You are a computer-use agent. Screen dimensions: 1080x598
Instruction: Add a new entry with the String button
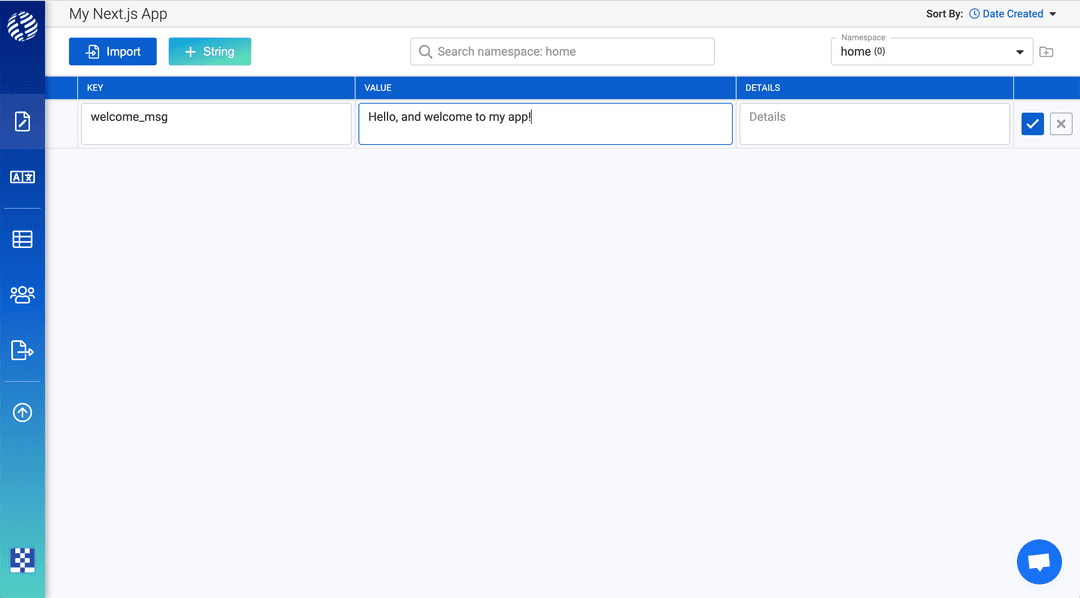pyautogui.click(x=209, y=50)
